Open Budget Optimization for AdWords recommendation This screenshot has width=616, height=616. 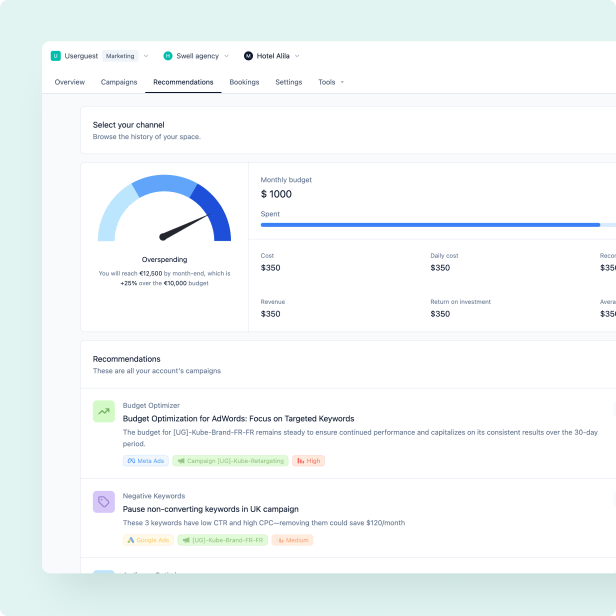click(x=238, y=419)
